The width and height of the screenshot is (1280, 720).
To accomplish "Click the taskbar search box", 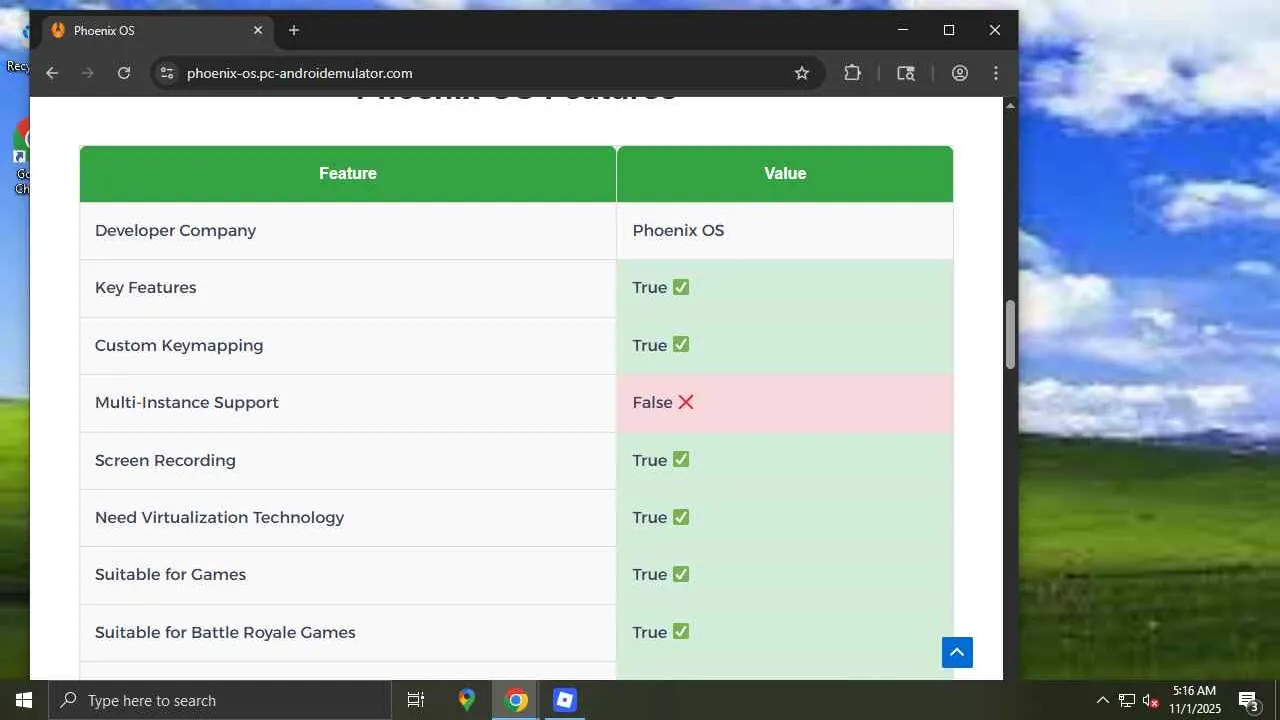I will [220, 700].
